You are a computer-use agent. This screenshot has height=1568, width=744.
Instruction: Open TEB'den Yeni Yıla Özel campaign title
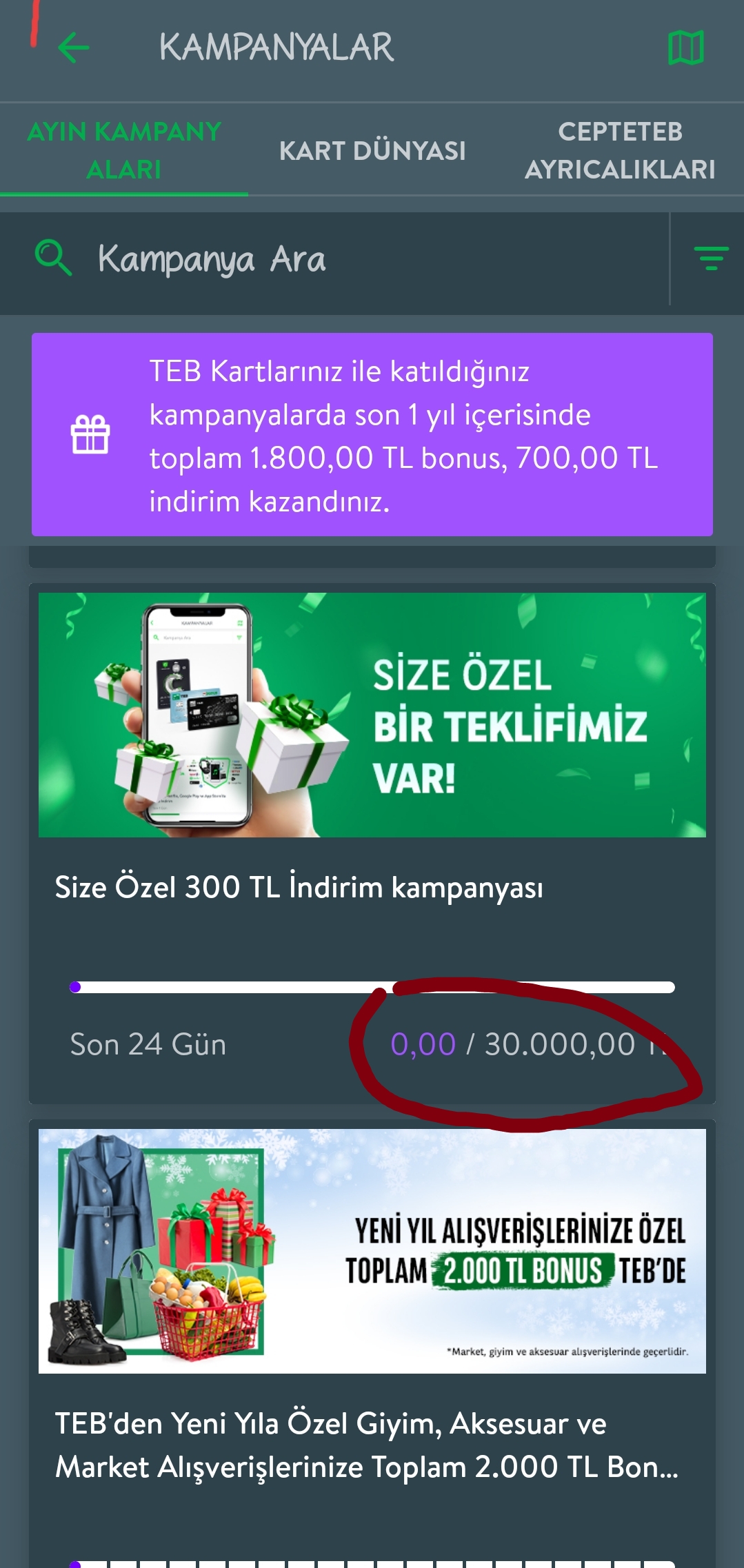[x=367, y=1445]
